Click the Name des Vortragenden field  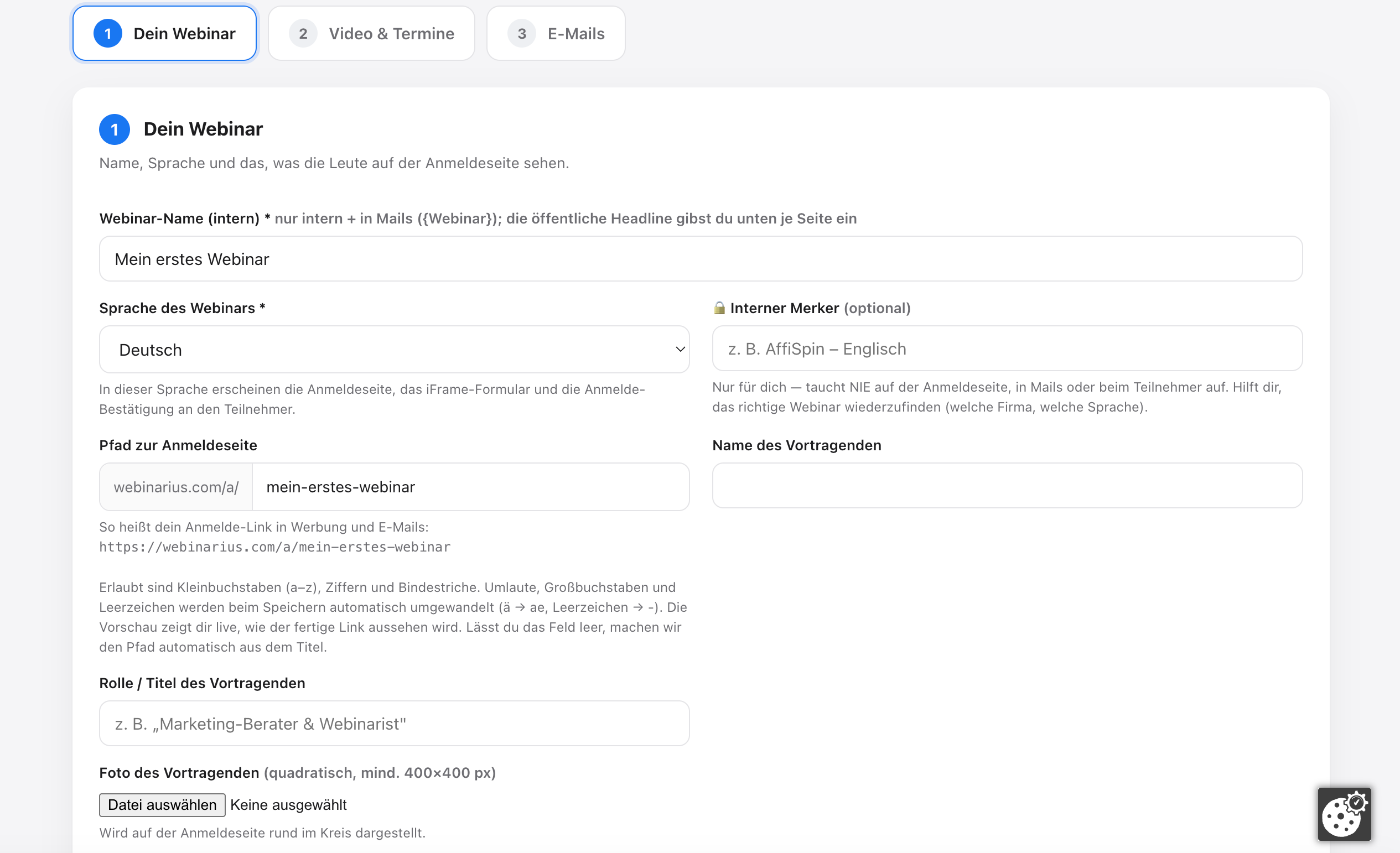(1007, 486)
